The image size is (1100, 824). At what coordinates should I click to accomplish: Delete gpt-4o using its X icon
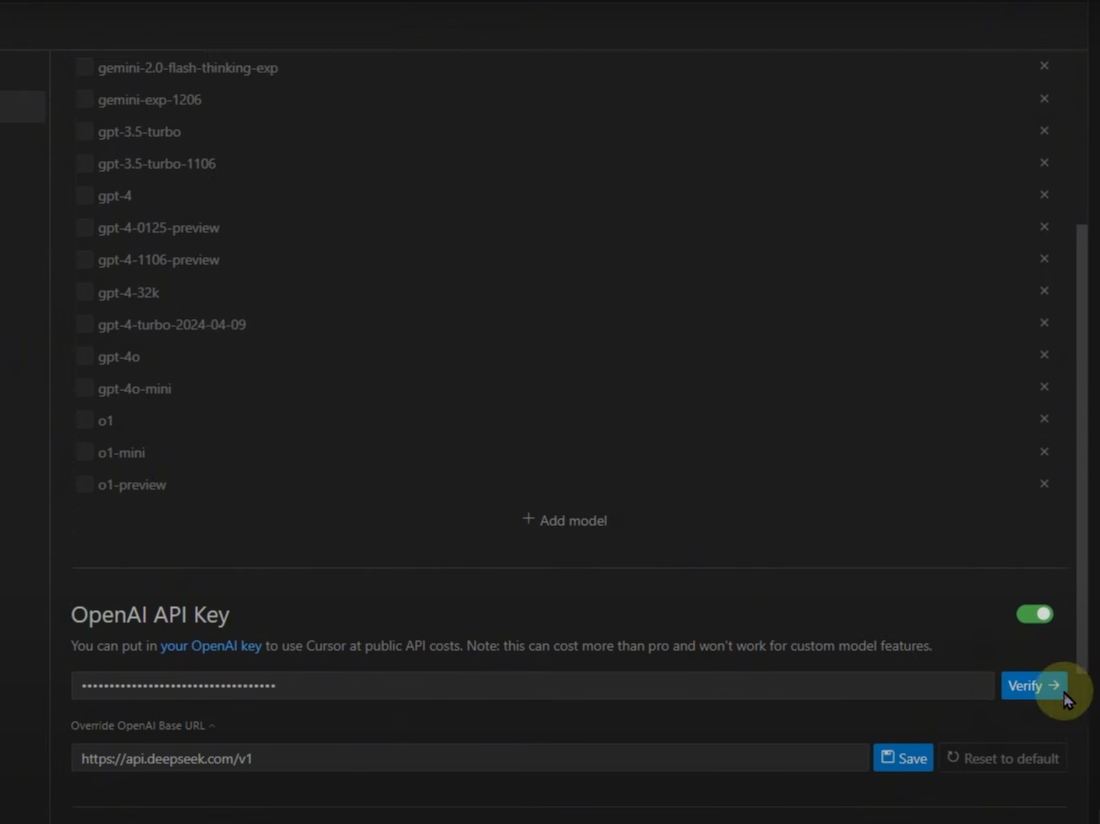tap(1044, 355)
